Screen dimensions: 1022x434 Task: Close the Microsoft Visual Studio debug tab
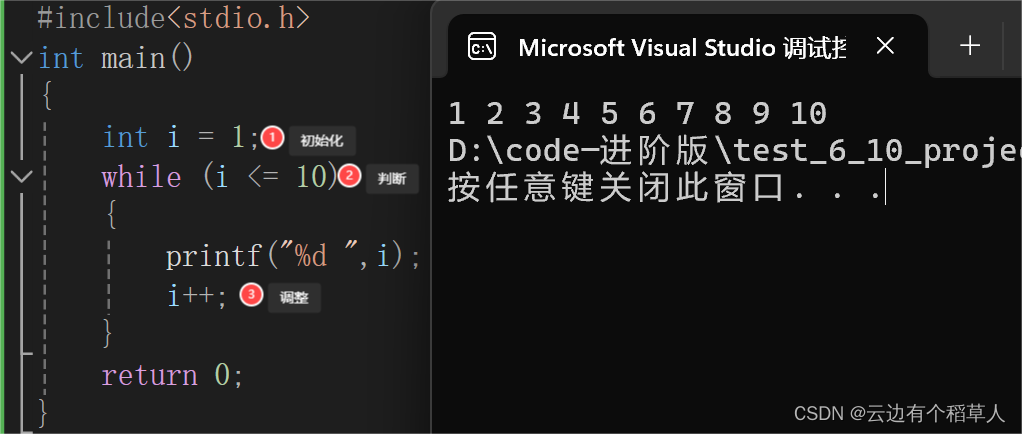pyautogui.click(x=884, y=46)
